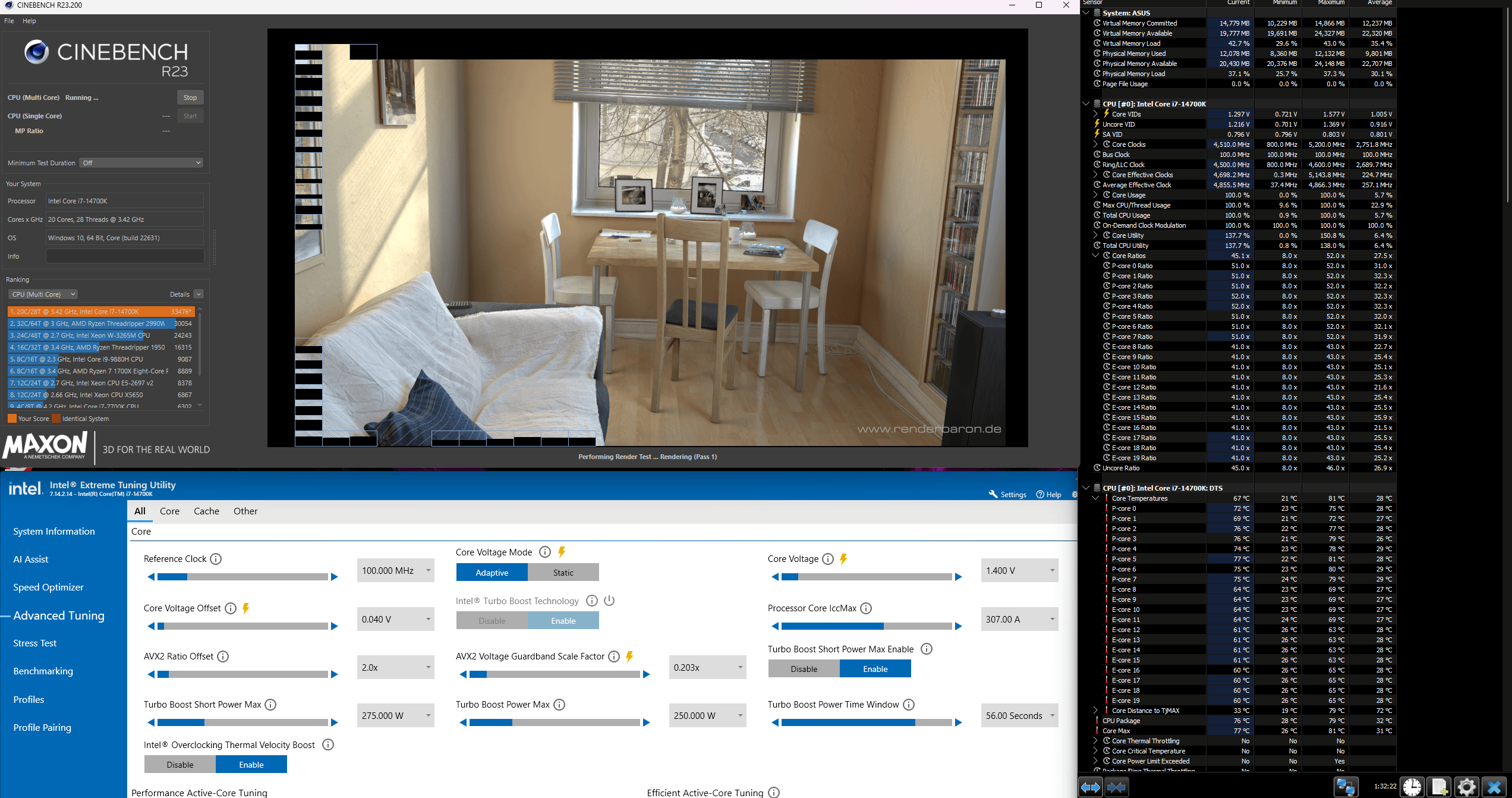Disable Turbo Boost Short Power Max
This screenshot has height=798, width=1512.
point(804,669)
